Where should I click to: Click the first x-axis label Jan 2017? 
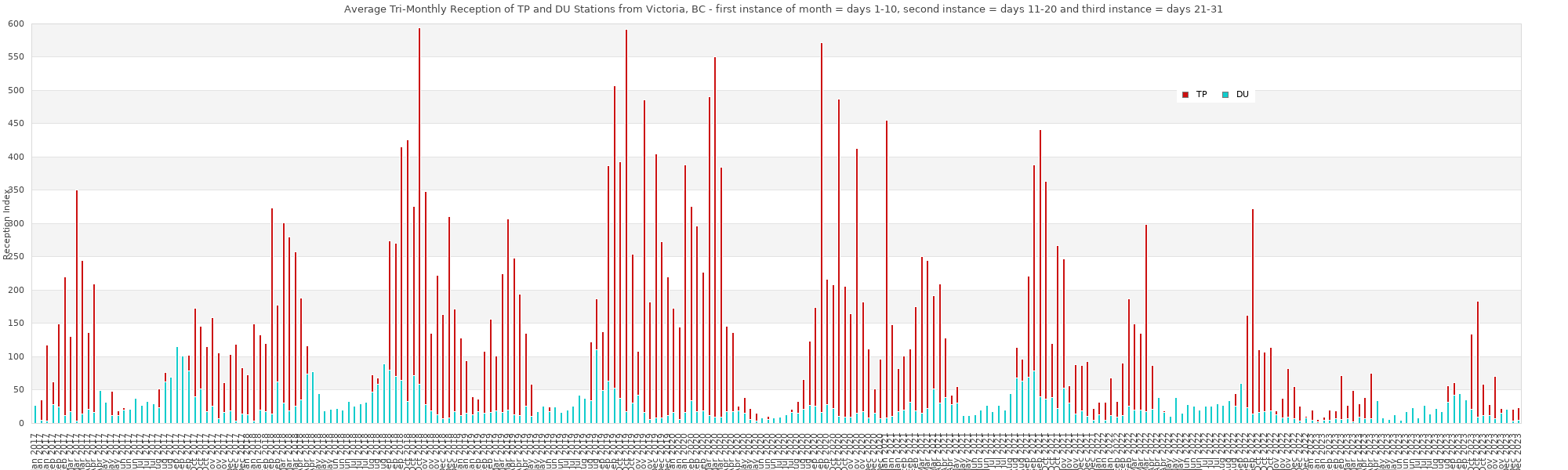click(x=34, y=448)
